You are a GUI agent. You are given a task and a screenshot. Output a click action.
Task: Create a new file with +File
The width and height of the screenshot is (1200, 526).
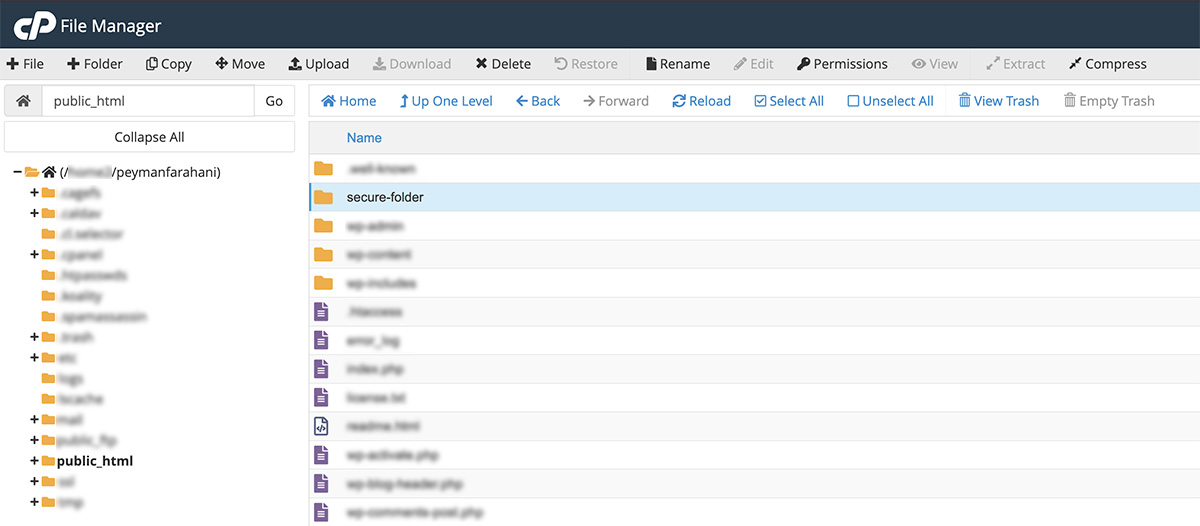pyautogui.click(x=26, y=64)
